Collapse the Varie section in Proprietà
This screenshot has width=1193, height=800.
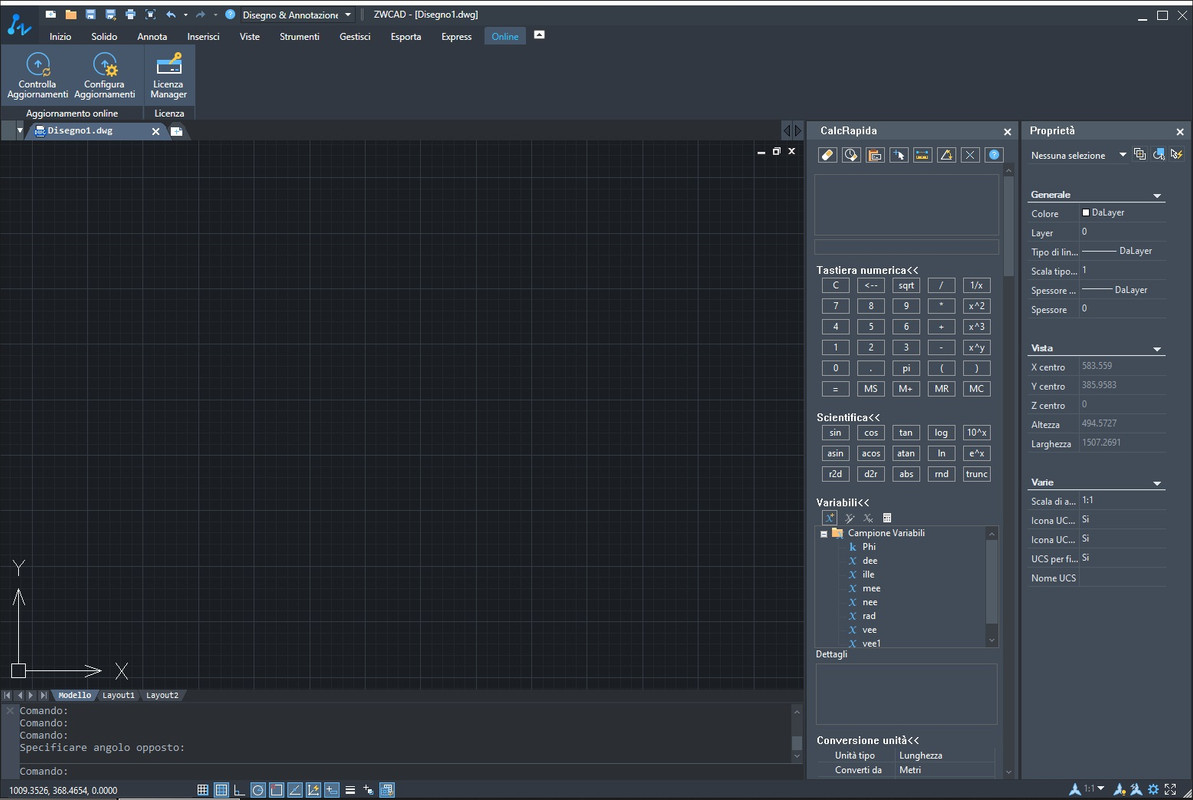(x=1157, y=483)
